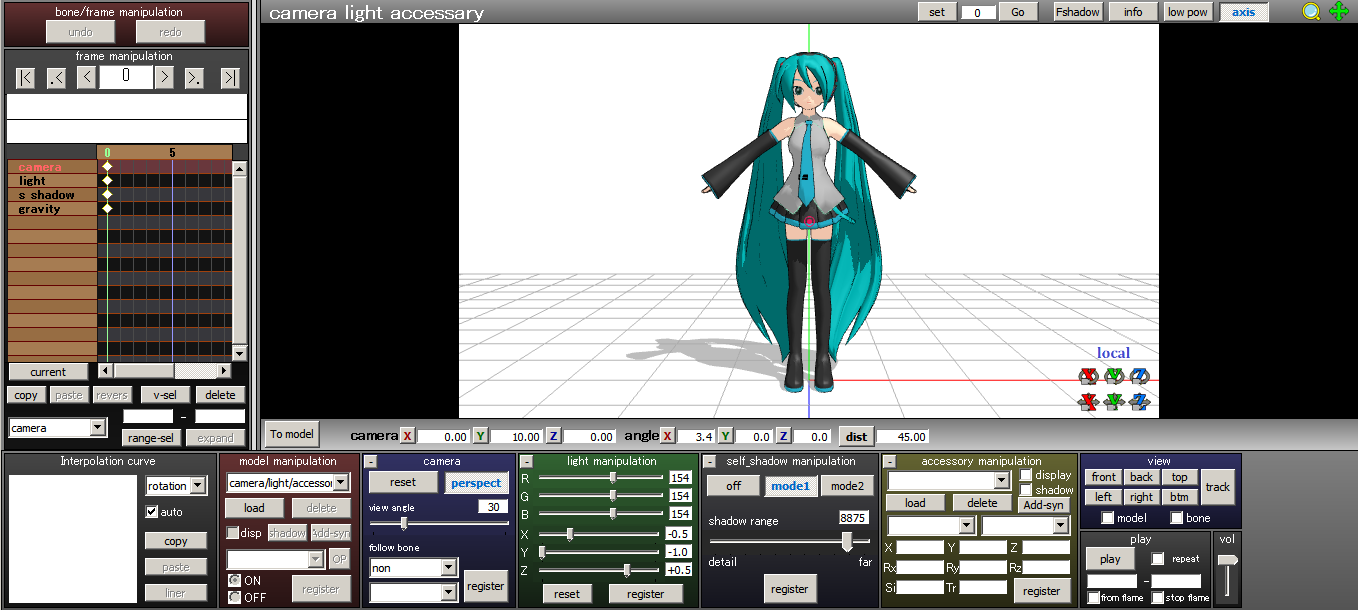1358x610 pixels.
Task: Click the play button
Action: pyautogui.click(x=1110, y=559)
